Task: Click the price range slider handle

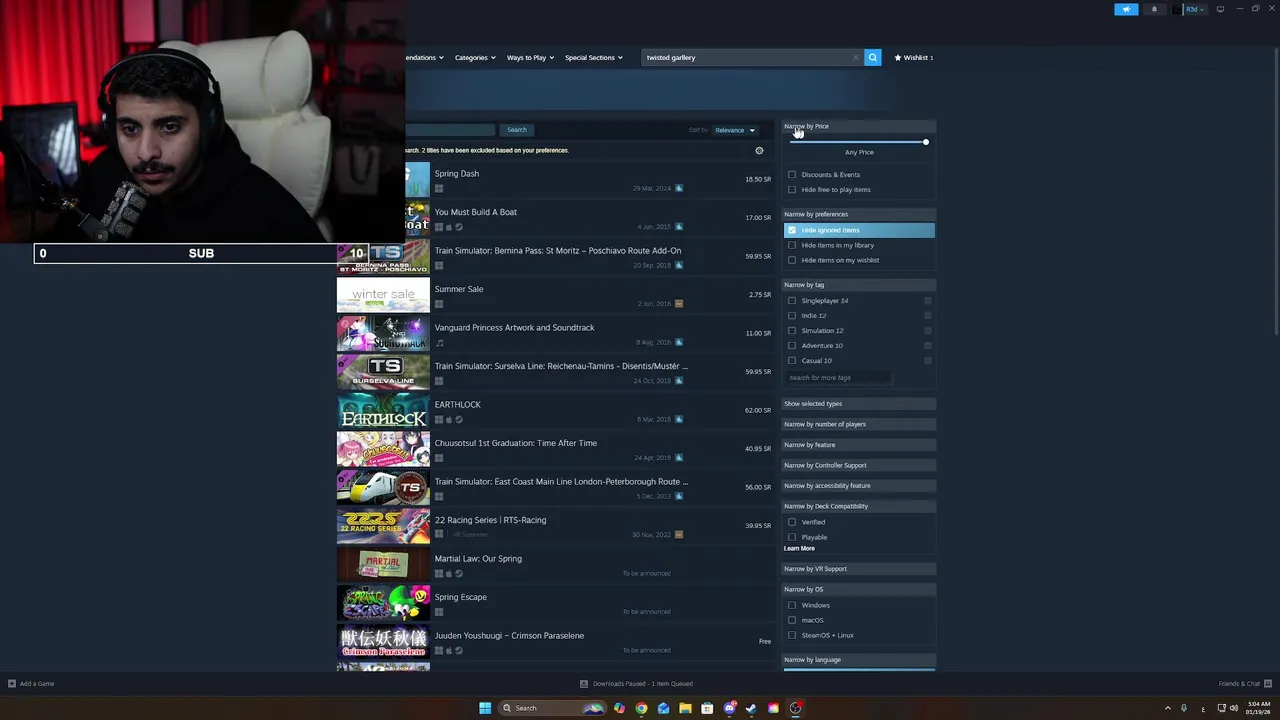Action: pos(926,142)
